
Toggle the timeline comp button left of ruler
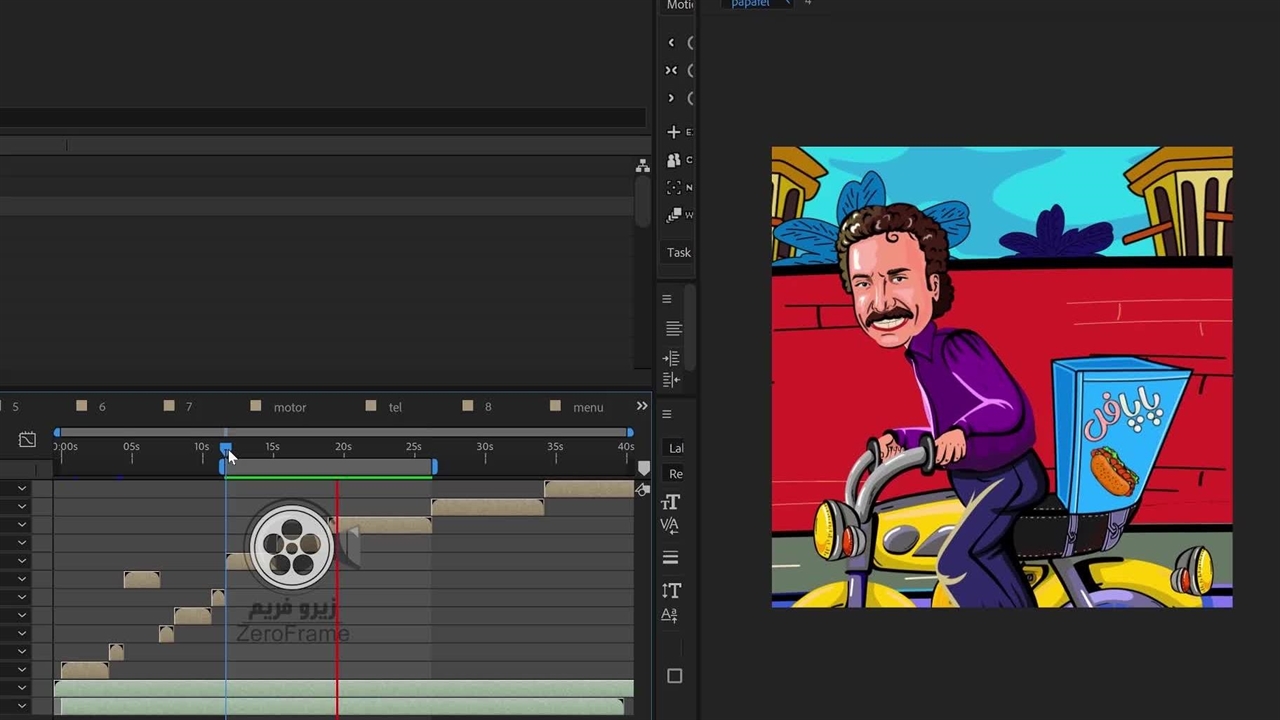tap(27, 440)
